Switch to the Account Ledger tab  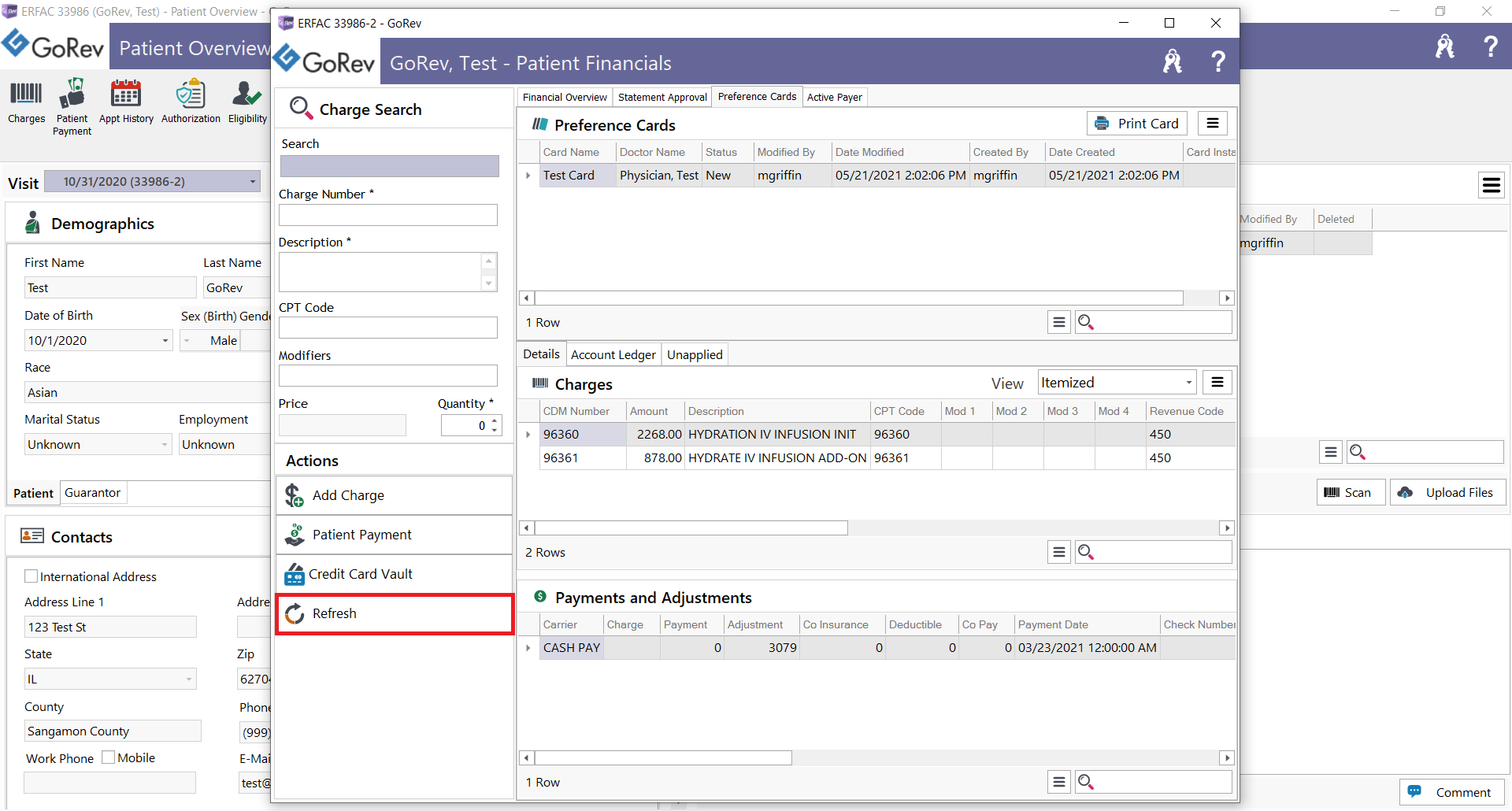click(x=613, y=355)
